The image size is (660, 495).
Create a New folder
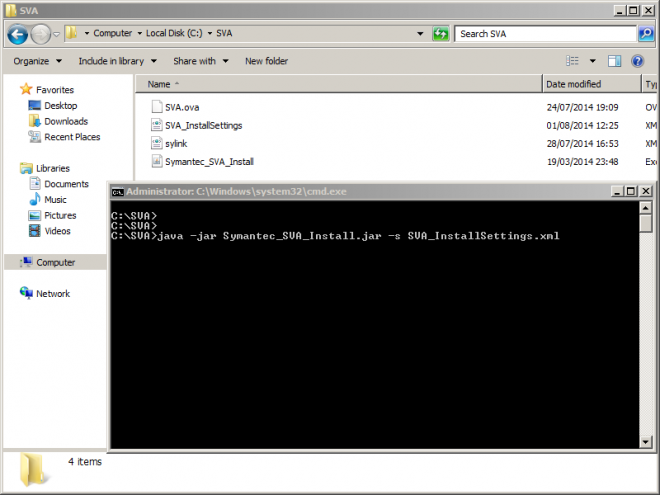point(266,61)
